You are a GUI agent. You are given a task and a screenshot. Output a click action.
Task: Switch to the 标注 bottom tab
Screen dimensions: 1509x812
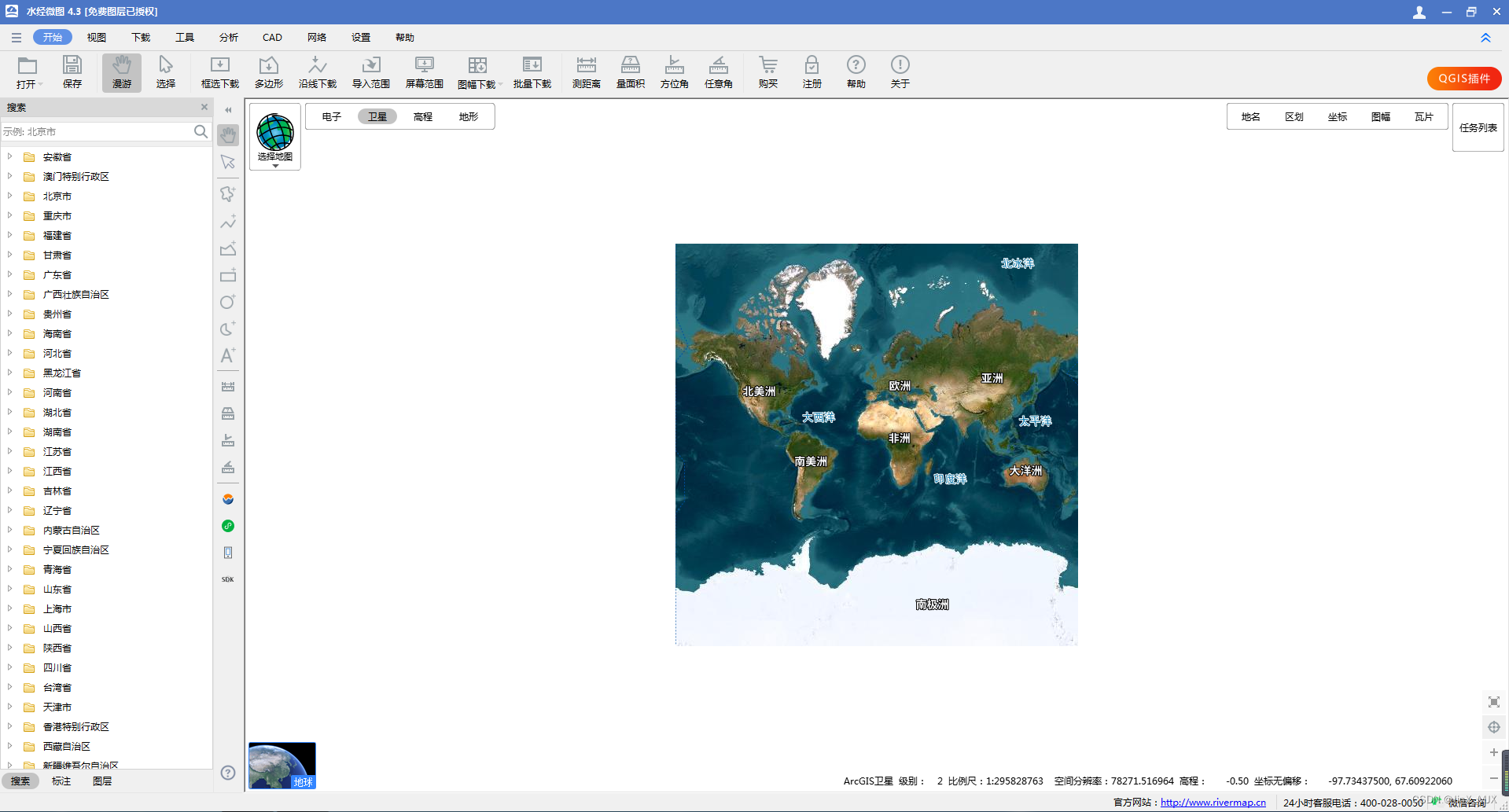61,781
